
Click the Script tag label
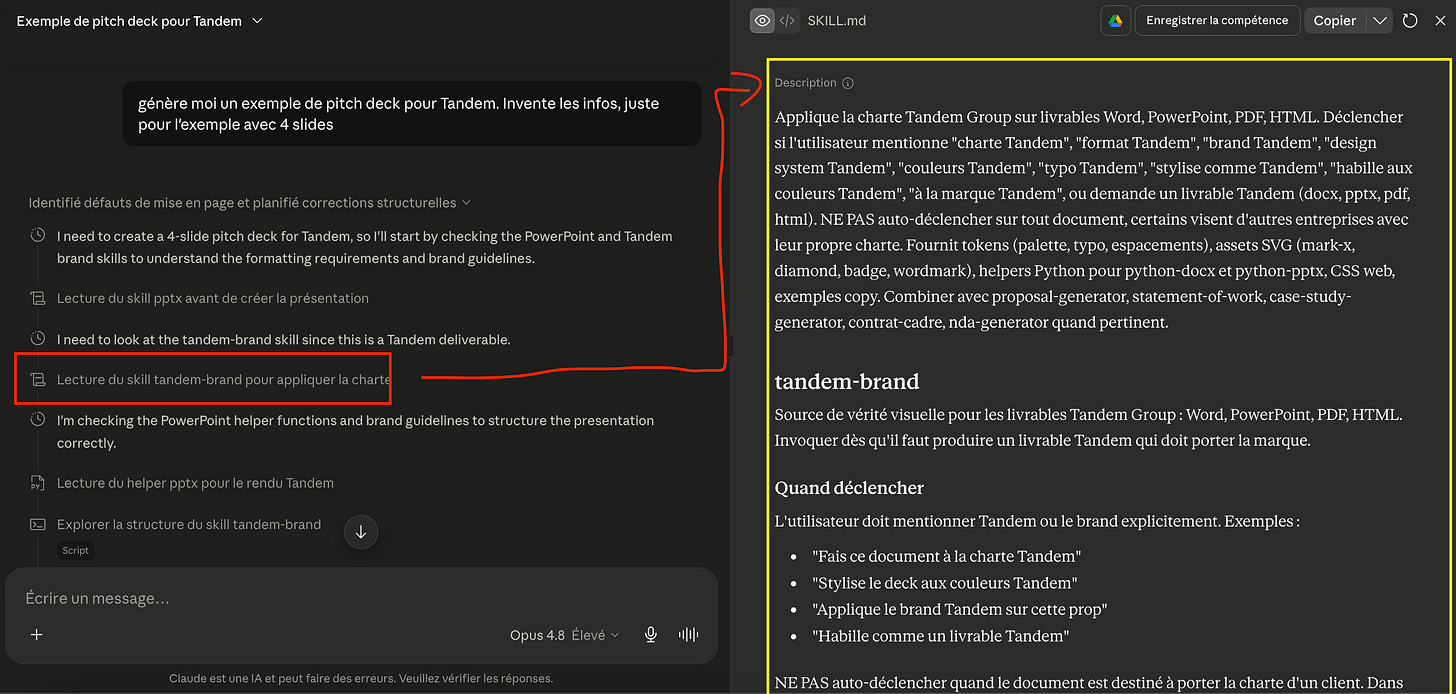pos(75,550)
